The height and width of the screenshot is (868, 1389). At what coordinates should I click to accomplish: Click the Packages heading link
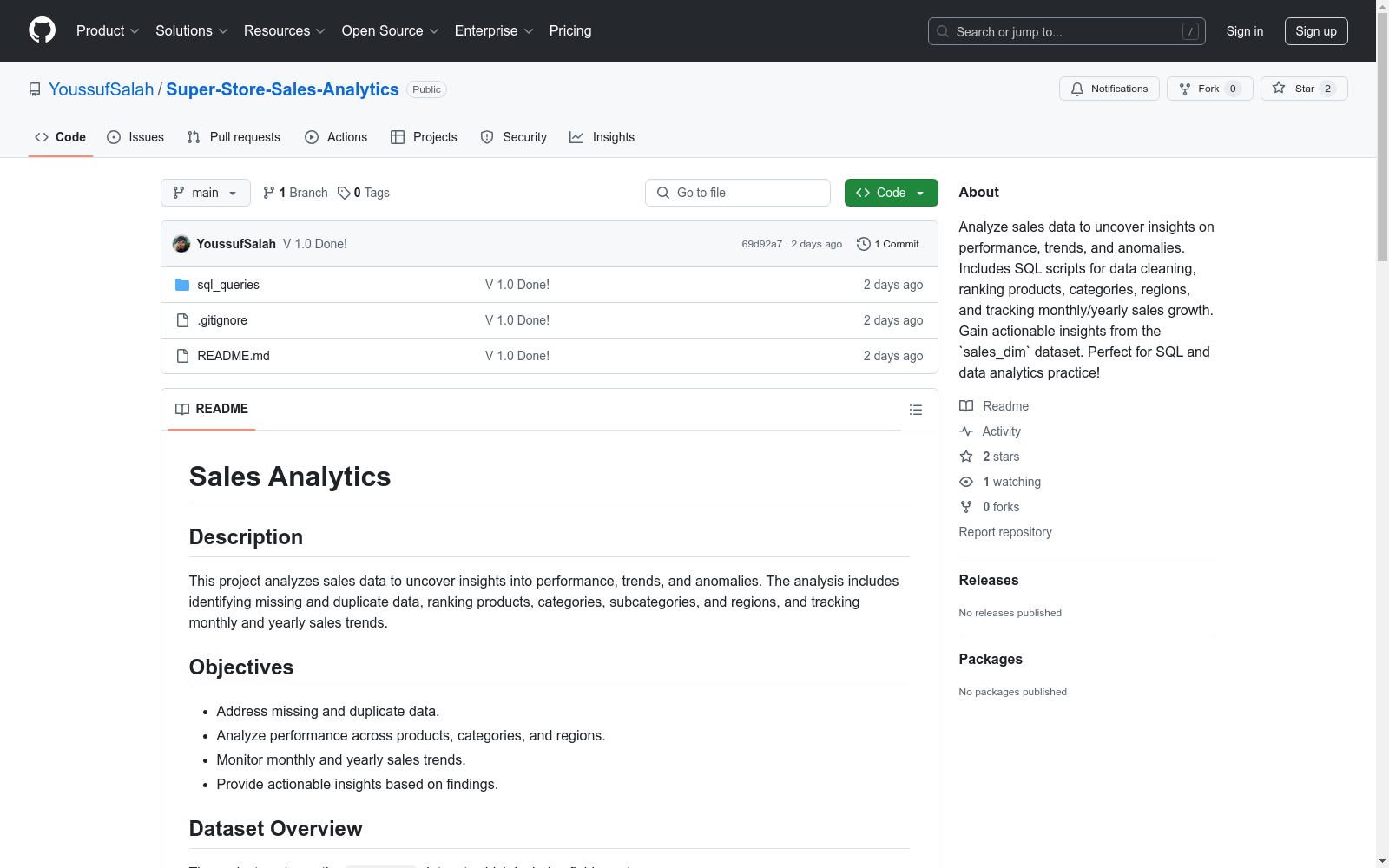click(x=991, y=660)
